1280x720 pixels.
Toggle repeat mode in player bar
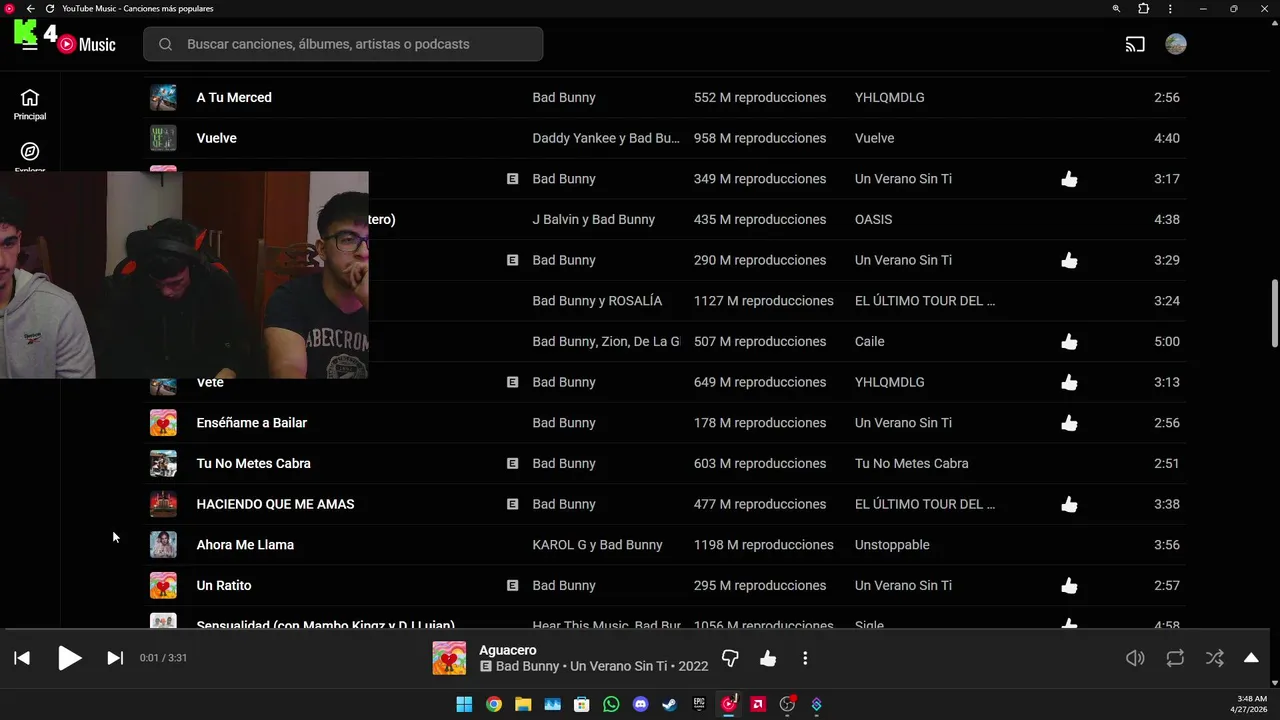(x=1175, y=658)
